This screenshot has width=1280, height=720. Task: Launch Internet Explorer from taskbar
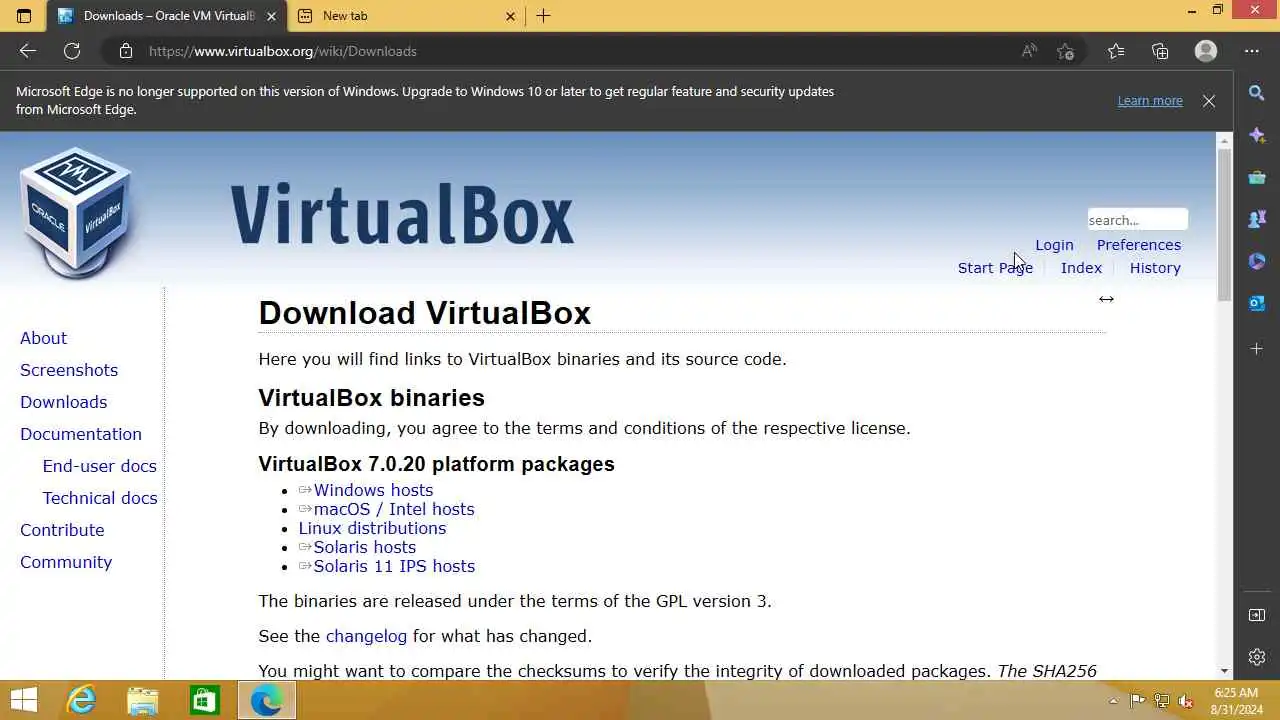[x=80, y=700]
